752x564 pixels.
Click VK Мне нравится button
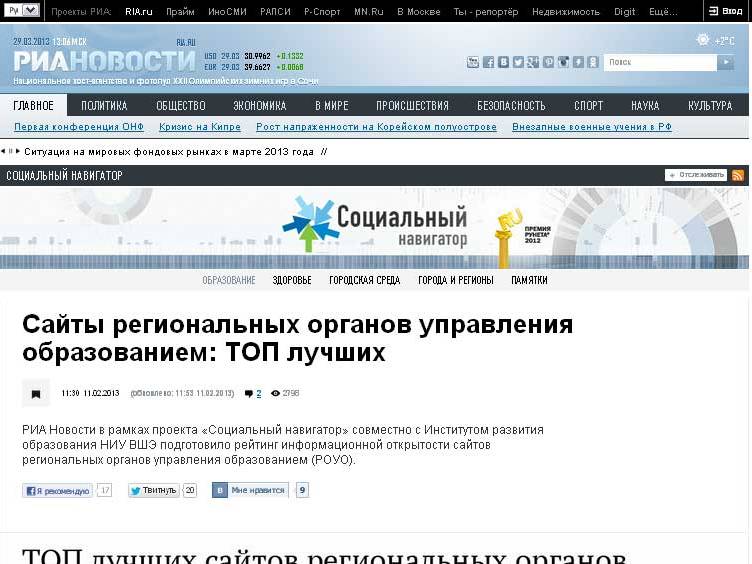[x=250, y=490]
